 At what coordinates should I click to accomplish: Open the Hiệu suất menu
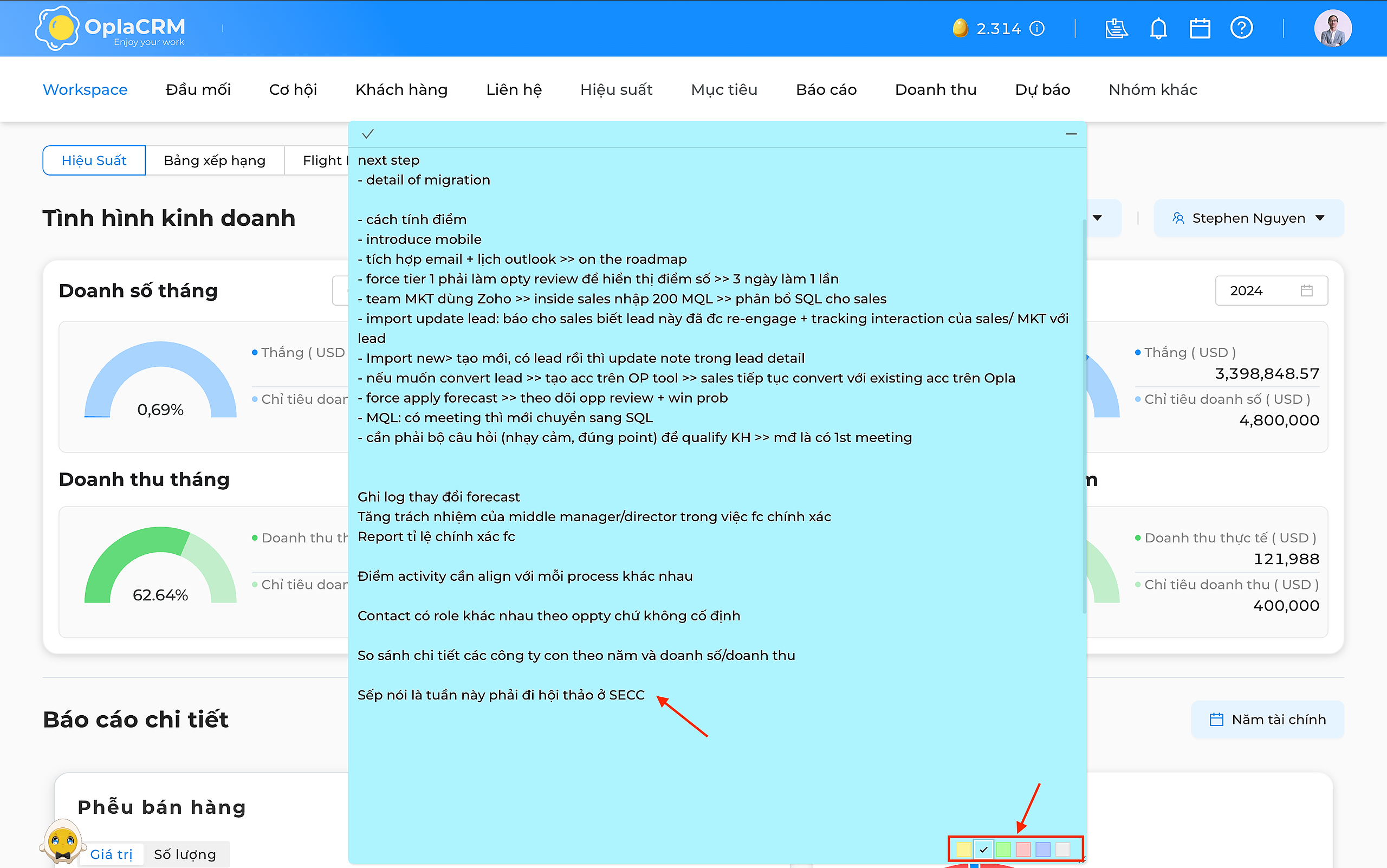click(616, 89)
